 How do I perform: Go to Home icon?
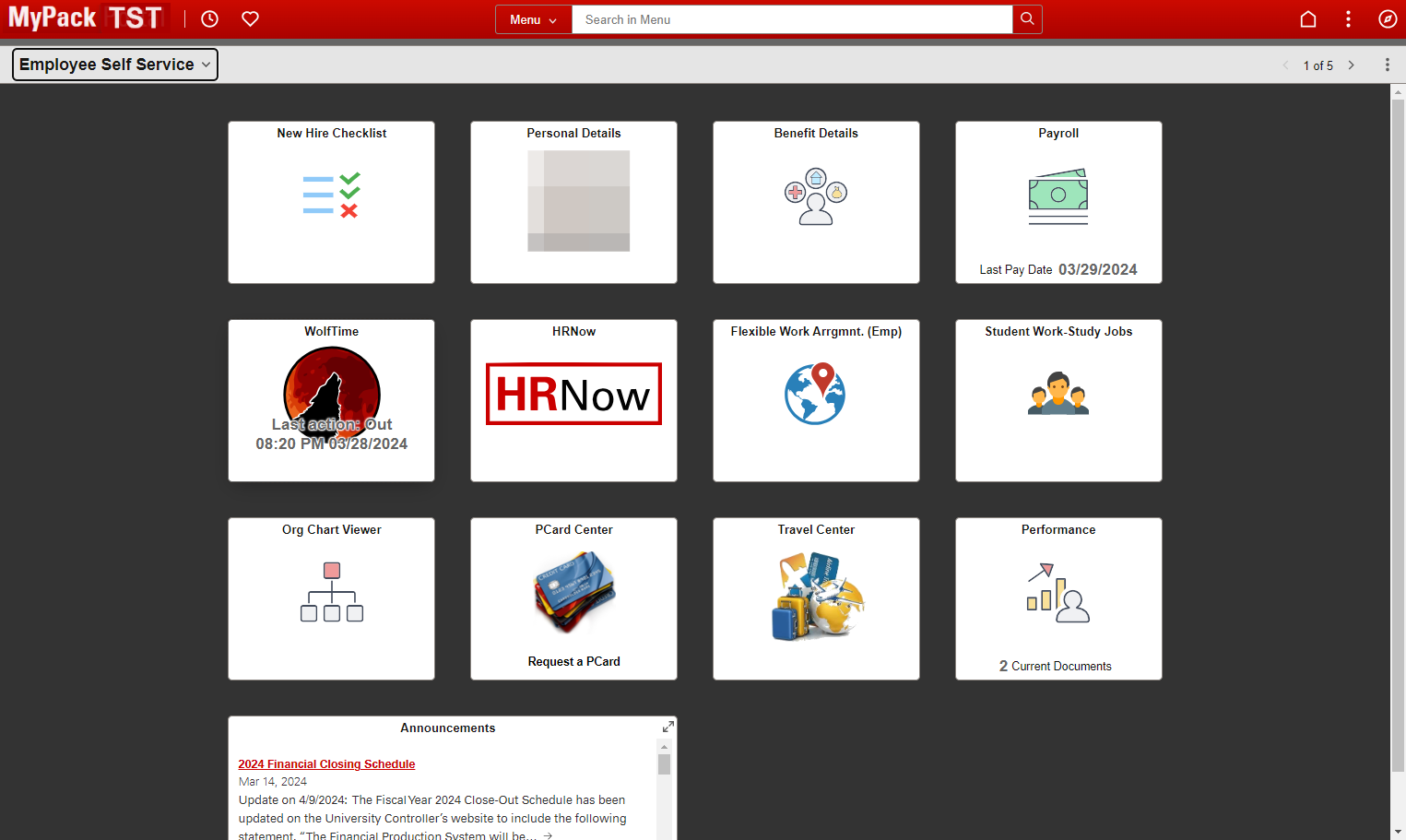pyautogui.click(x=1307, y=18)
